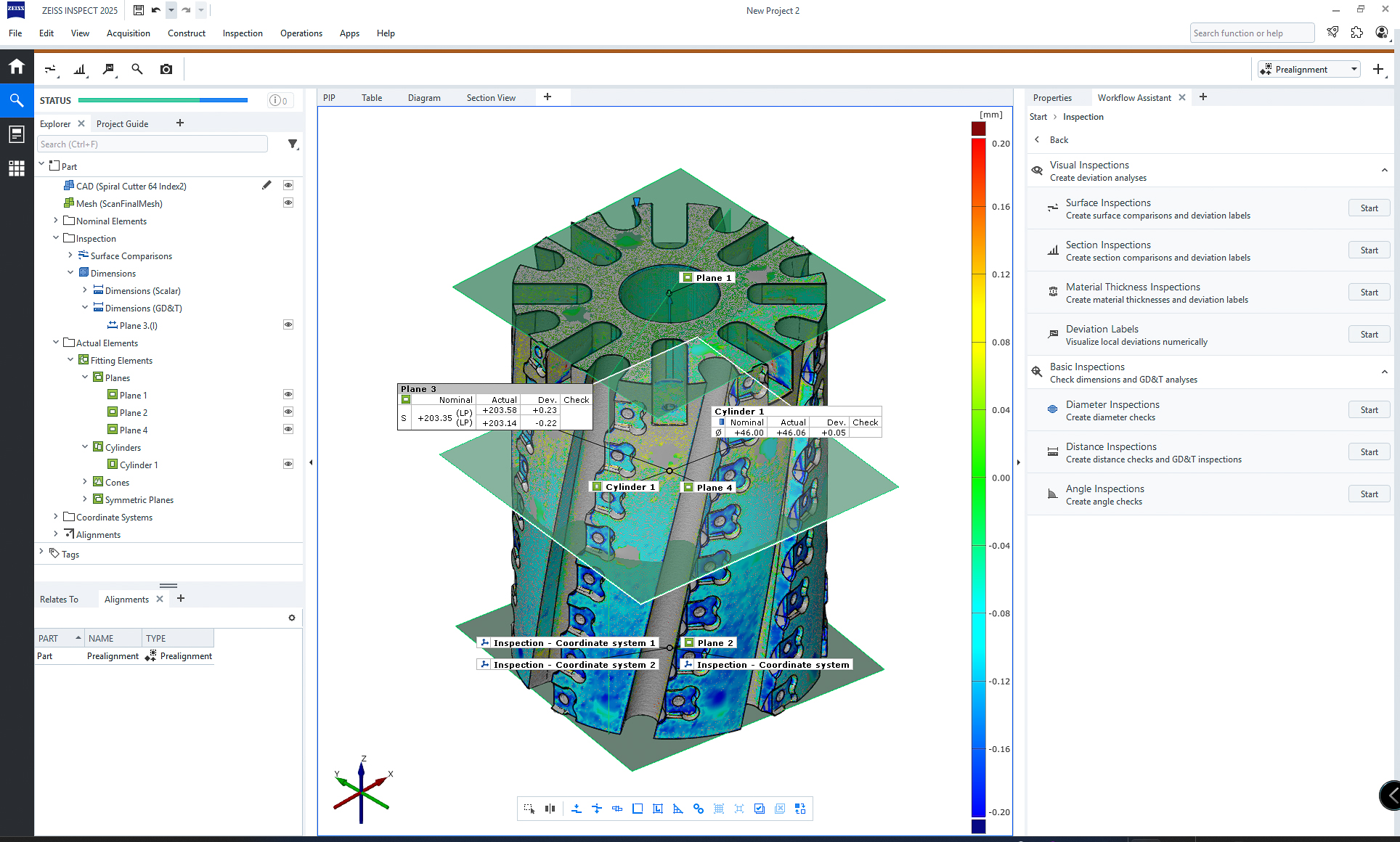Toggle visibility of Plane 3.(I)
Image resolution: width=1400 pixels, height=842 pixels.
click(x=288, y=325)
